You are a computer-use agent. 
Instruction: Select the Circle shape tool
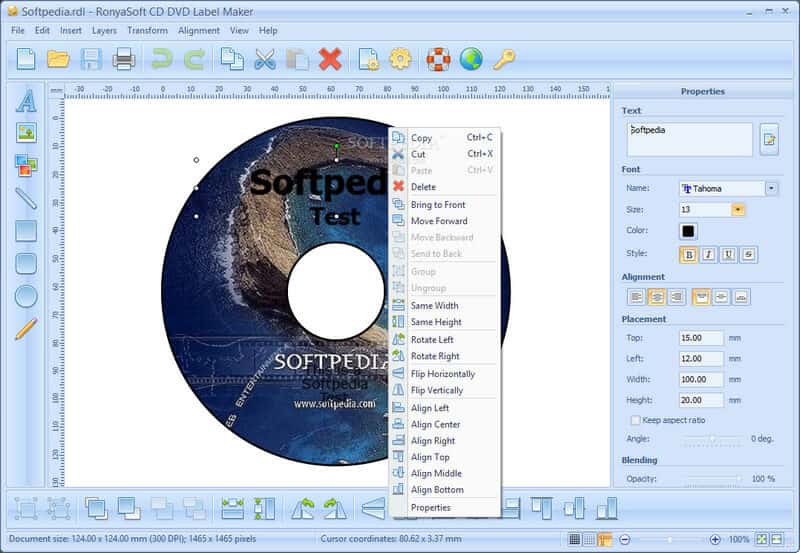point(26,296)
